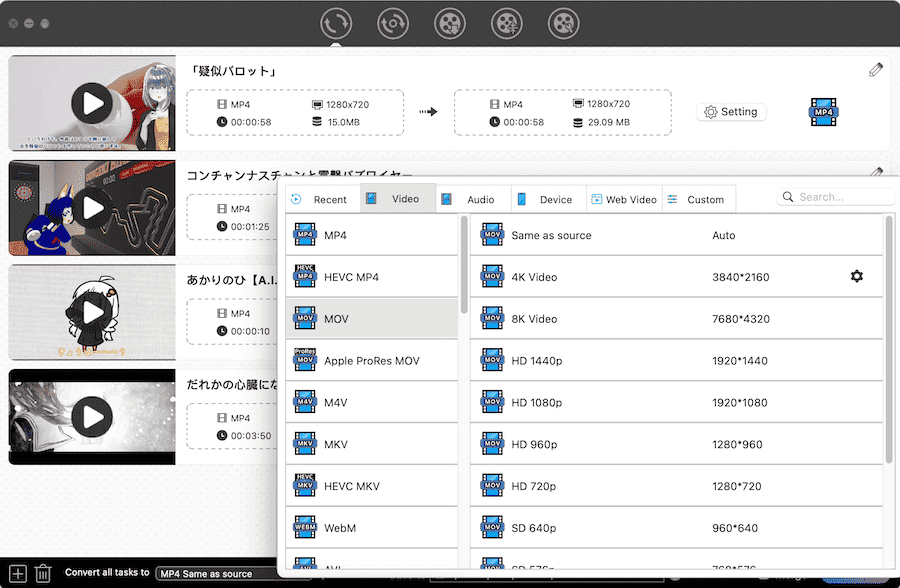Click the preset list scrollbar
900x588 pixels.
coord(889,339)
